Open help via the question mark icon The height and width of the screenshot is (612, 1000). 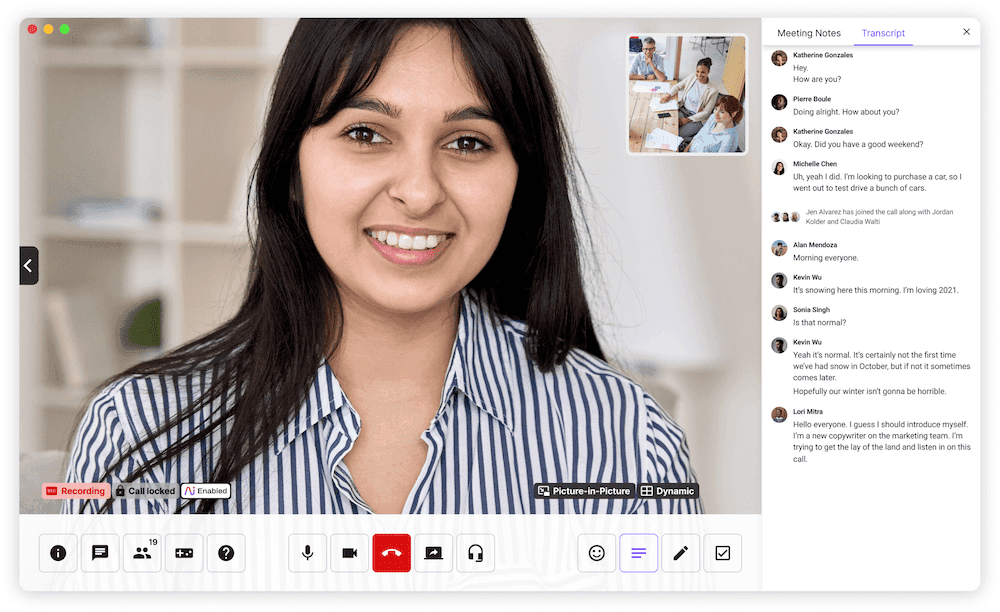pos(226,553)
